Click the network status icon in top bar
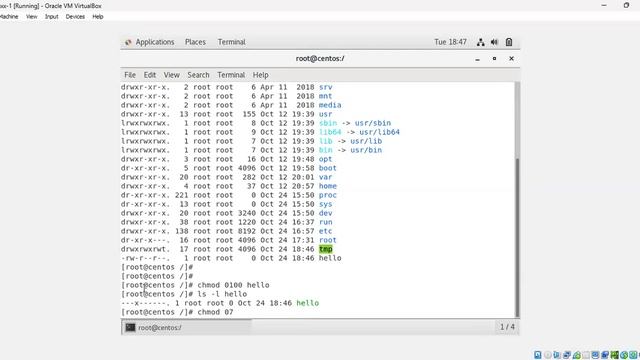The width and height of the screenshot is (640, 360). click(x=481, y=42)
